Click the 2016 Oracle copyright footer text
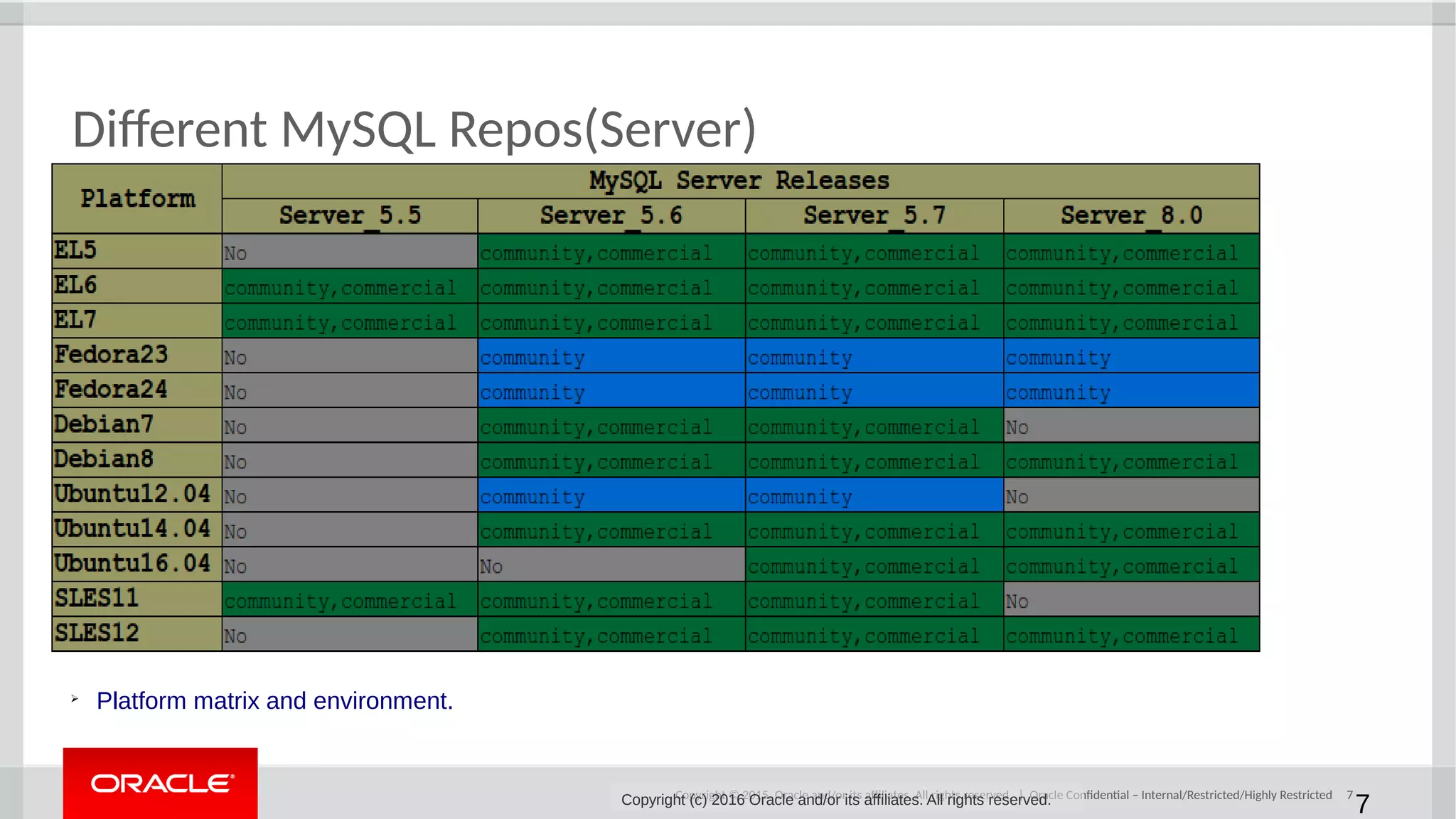This screenshot has height=819, width=1456. (836, 800)
